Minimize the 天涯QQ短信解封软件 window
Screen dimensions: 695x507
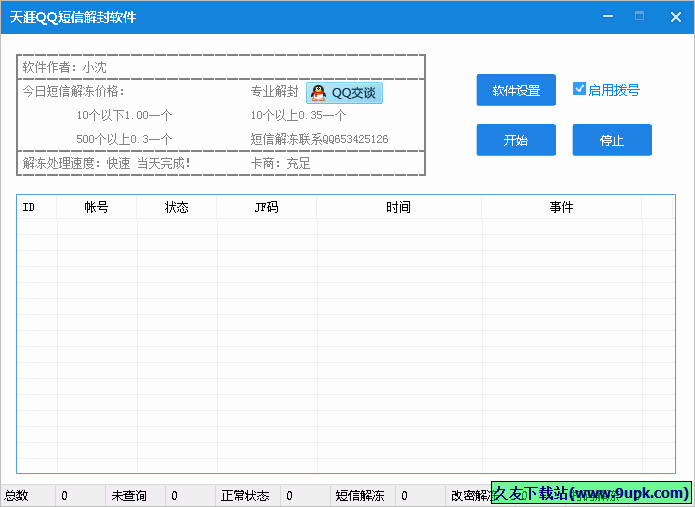[608, 16]
